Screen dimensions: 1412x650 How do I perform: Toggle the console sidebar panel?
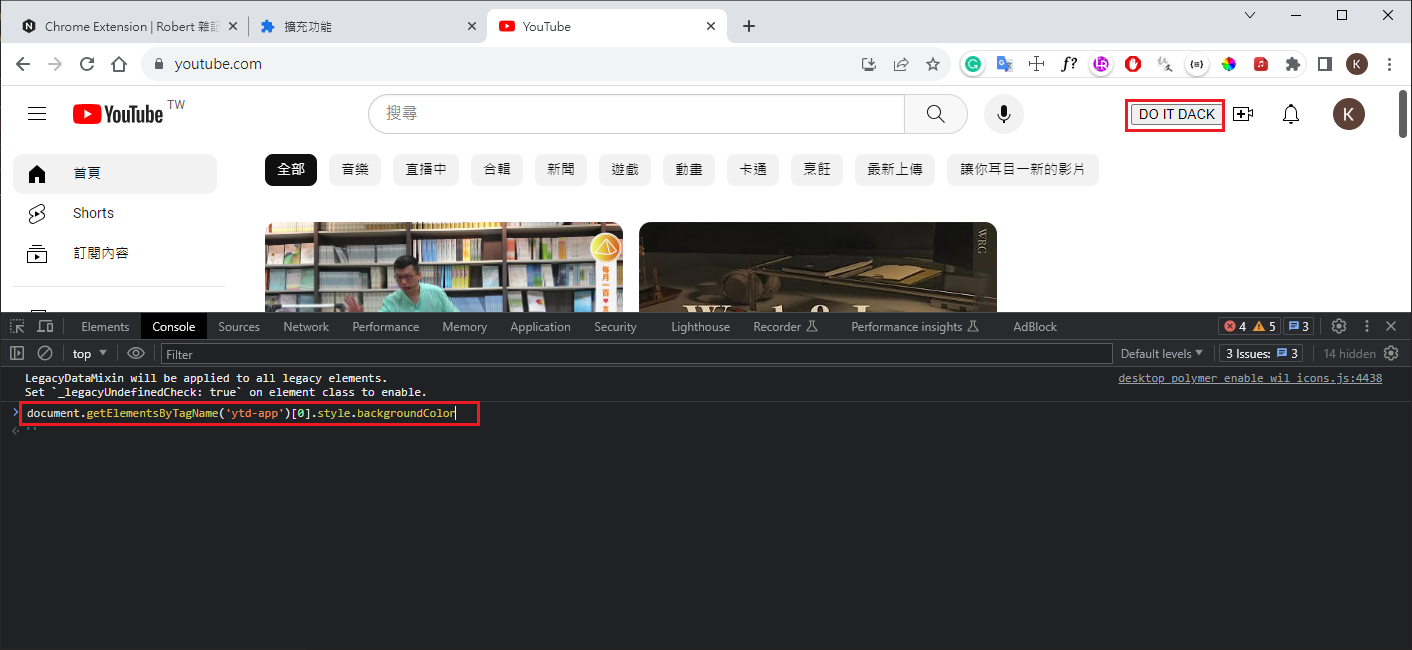(x=17, y=353)
